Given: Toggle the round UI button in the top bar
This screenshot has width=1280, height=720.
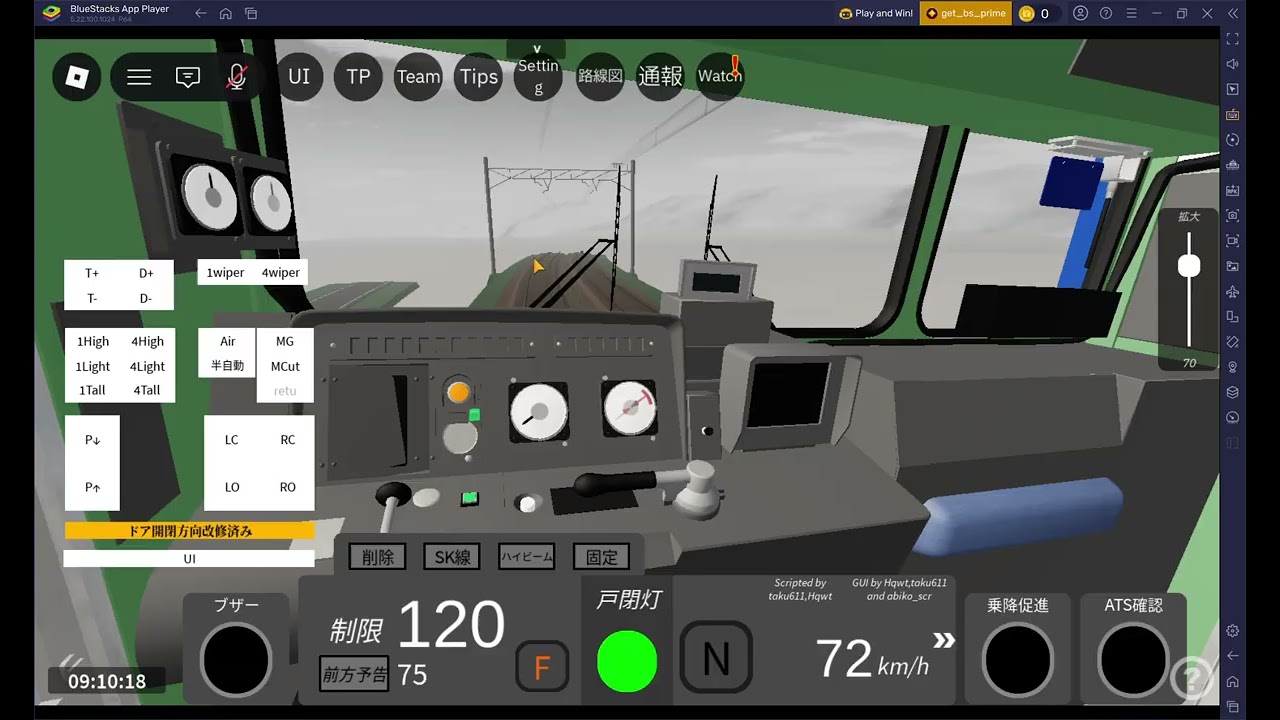Looking at the screenshot, I should pos(299,77).
